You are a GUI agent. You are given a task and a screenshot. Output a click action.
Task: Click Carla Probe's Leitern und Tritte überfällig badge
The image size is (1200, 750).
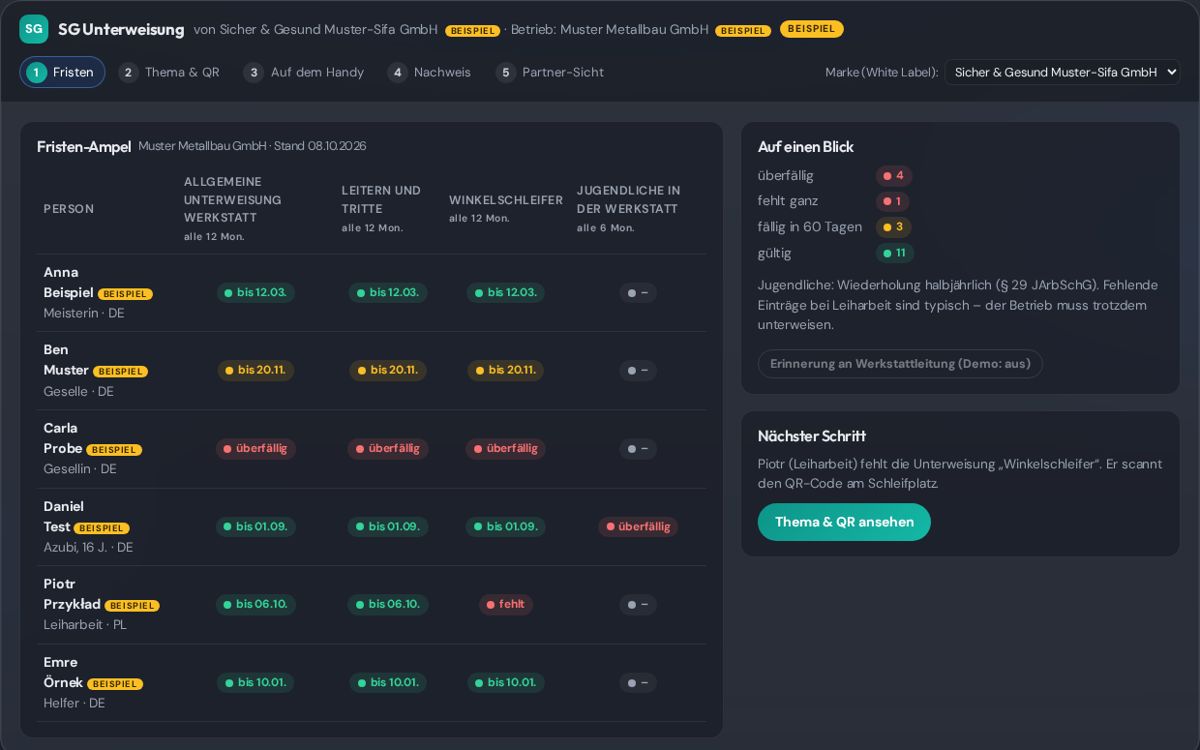click(388, 448)
